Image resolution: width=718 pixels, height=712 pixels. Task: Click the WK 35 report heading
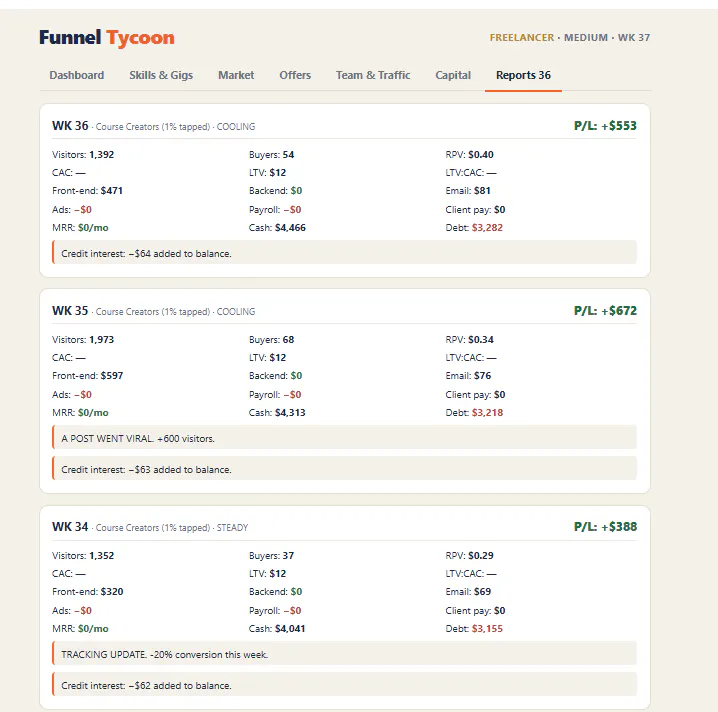pos(70,311)
